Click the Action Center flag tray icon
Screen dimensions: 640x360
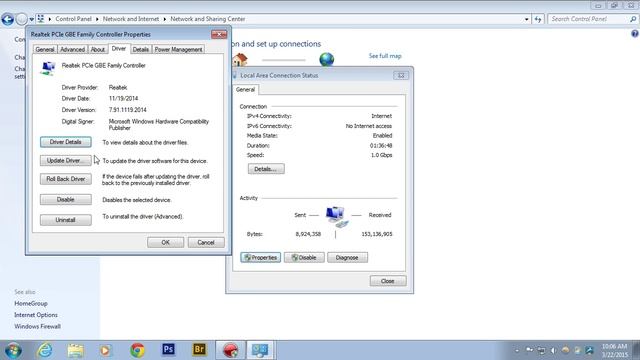point(529,350)
